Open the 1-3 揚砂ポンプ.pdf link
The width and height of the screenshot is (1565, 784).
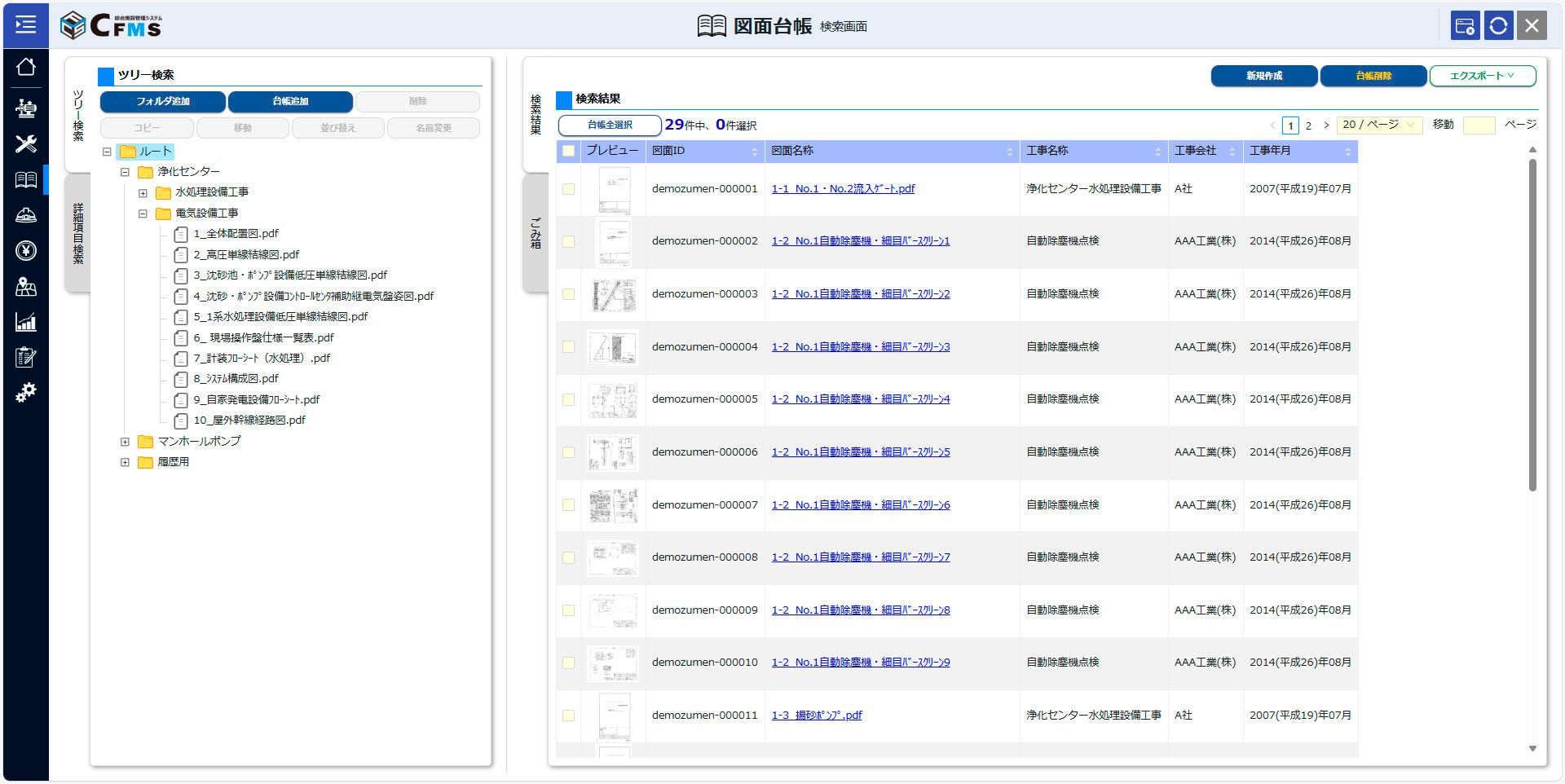[816, 716]
